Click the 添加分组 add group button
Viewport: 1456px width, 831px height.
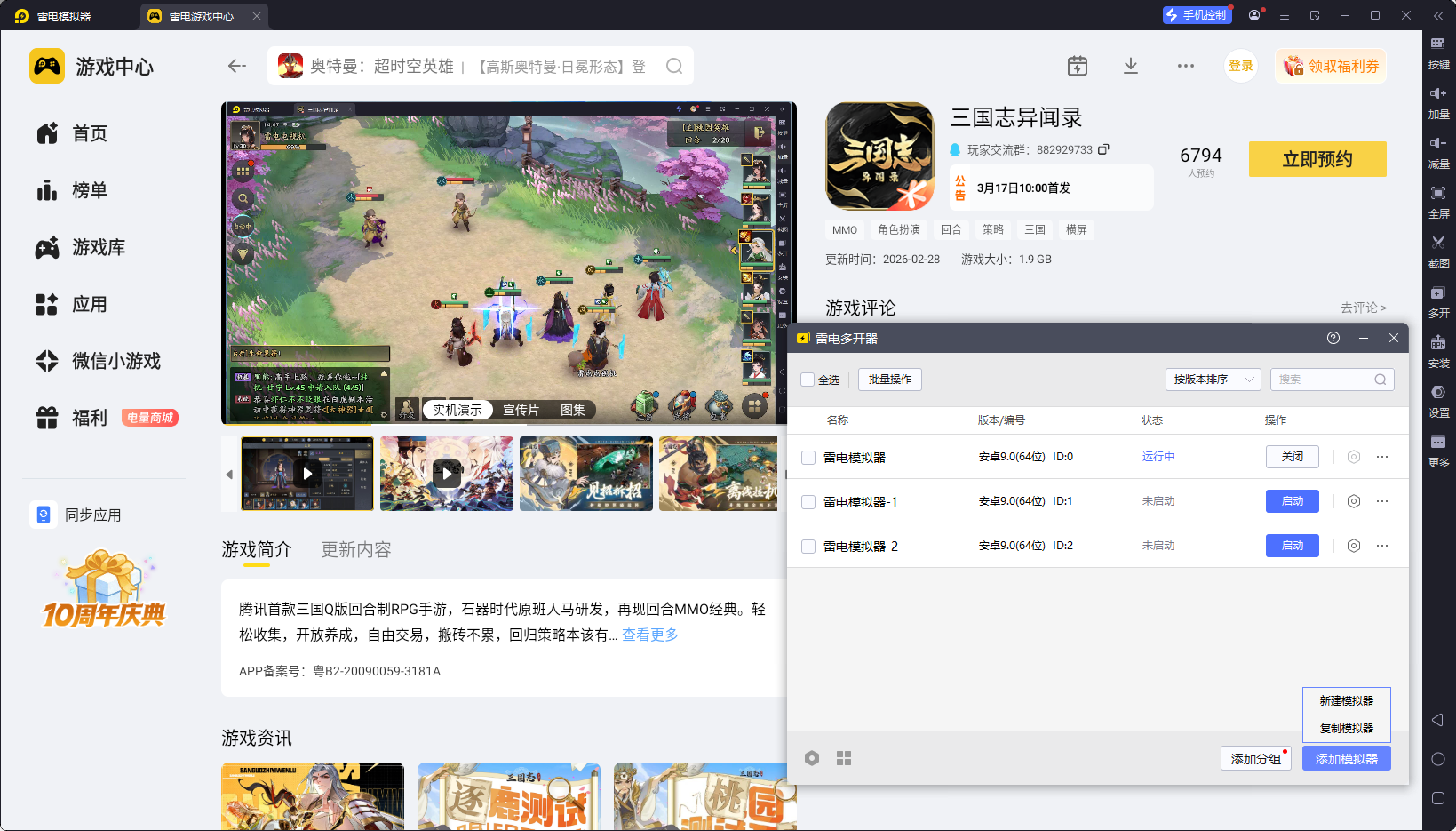[x=1256, y=759]
